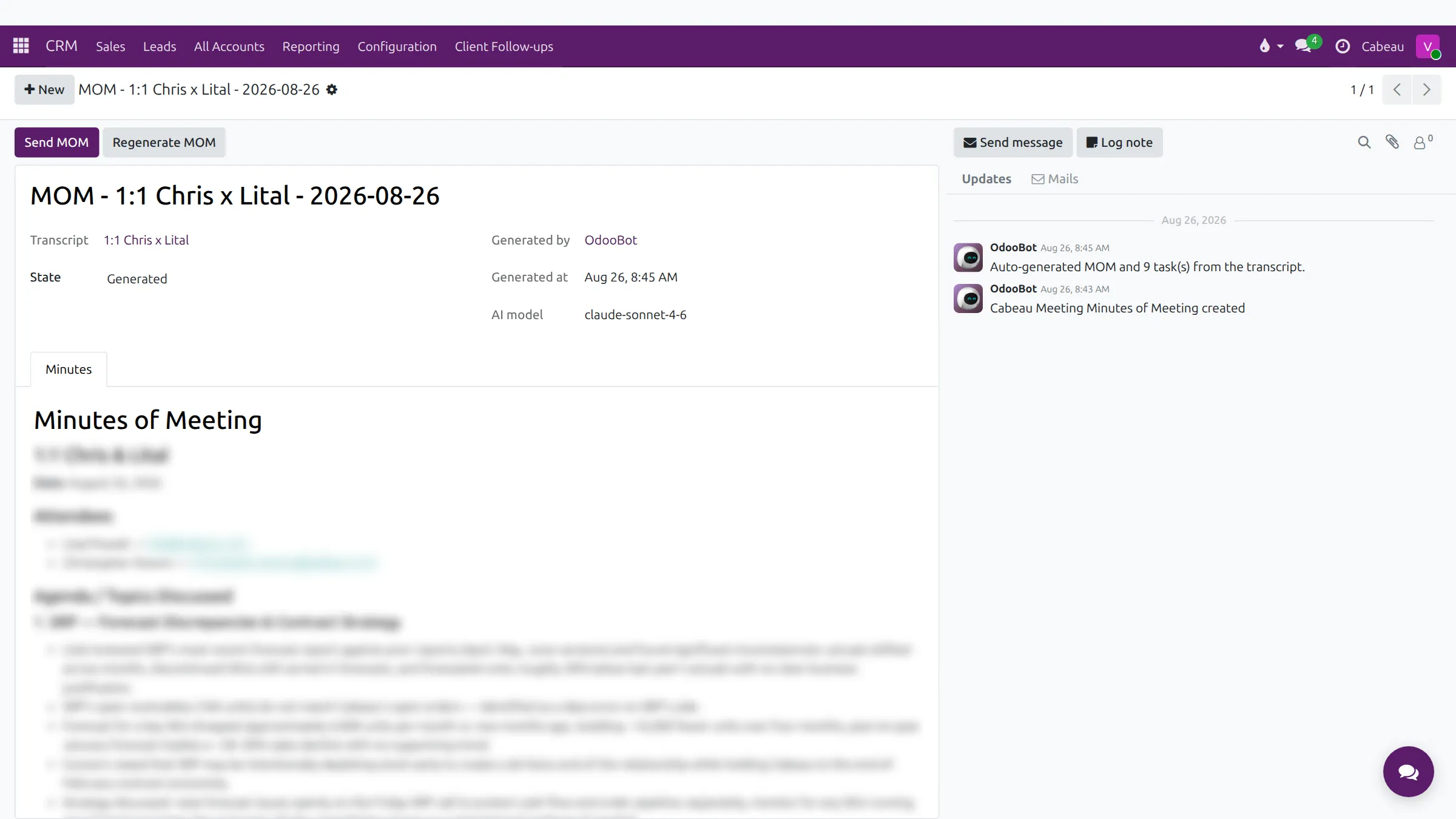Click the Auto-generated MOM message text

(1147, 267)
